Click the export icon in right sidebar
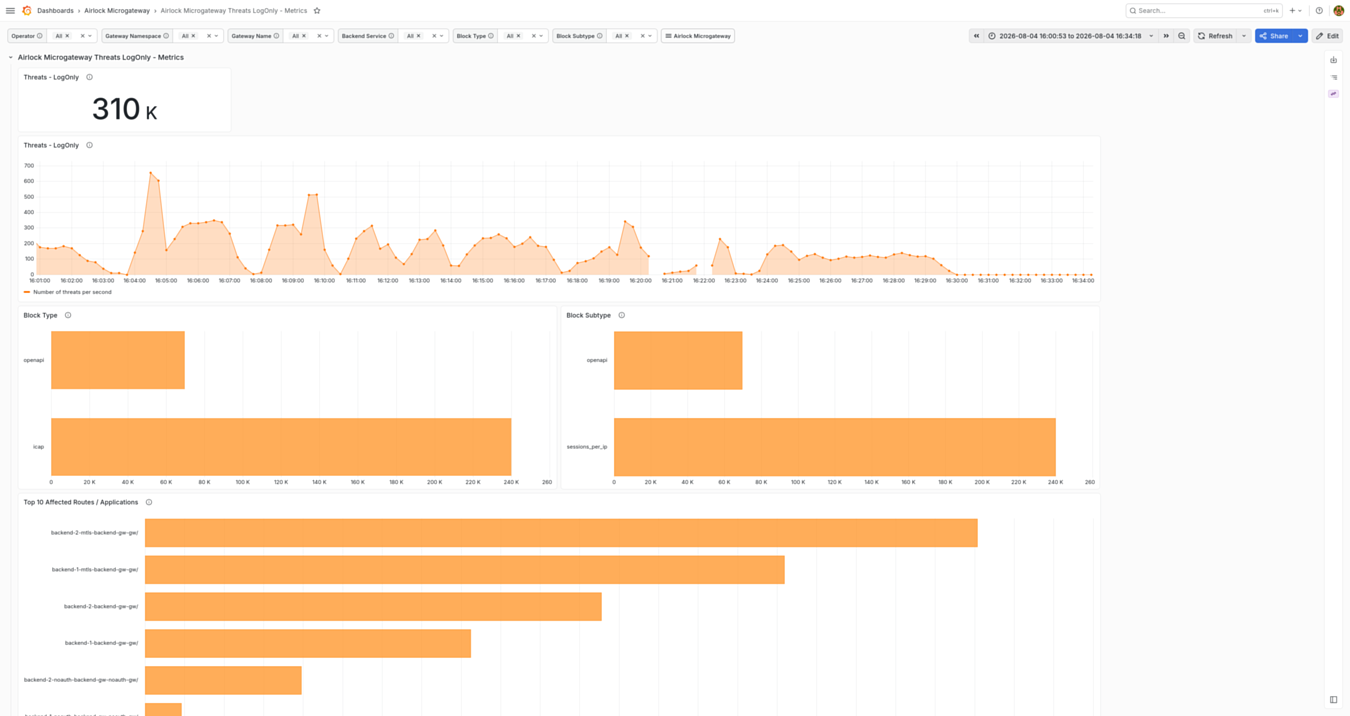Screen dimensions: 1350x716 click(1334, 60)
